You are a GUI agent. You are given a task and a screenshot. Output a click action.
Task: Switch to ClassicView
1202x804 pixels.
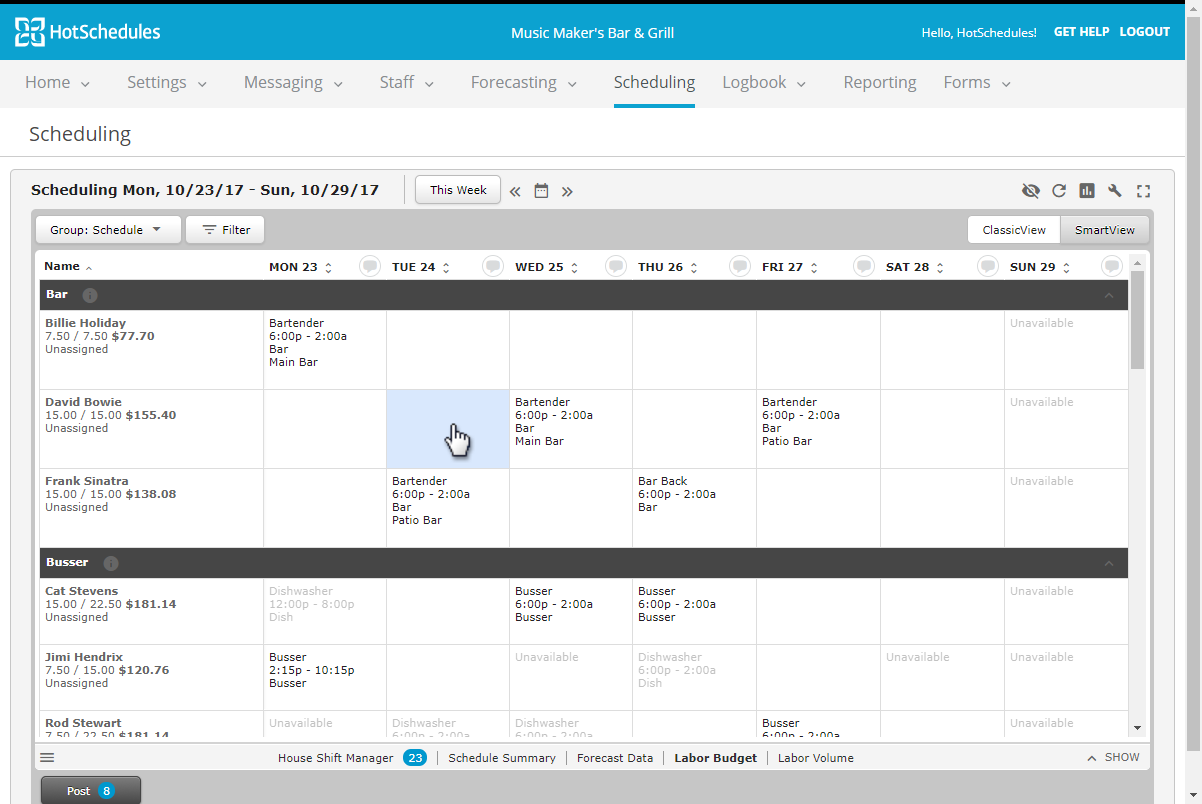coord(1014,230)
